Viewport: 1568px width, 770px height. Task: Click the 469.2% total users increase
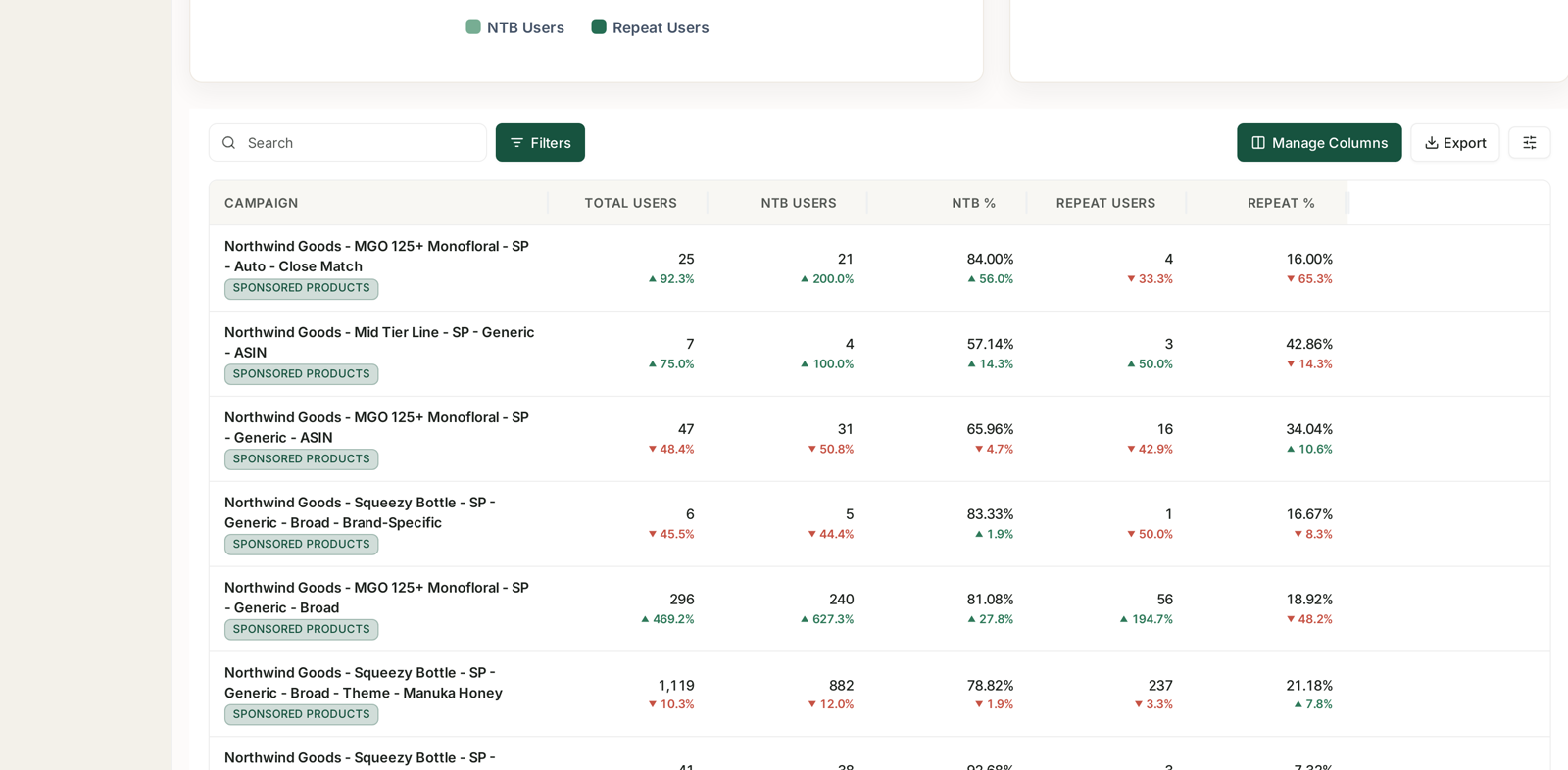click(667, 619)
